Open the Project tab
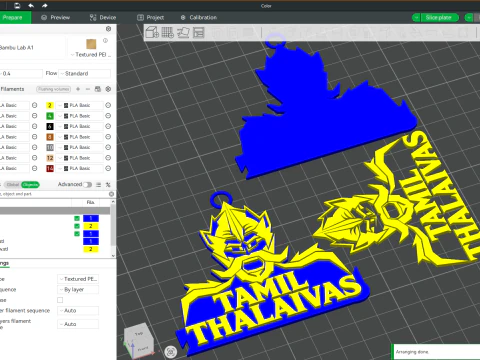480x360 pixels. point(151,18)
